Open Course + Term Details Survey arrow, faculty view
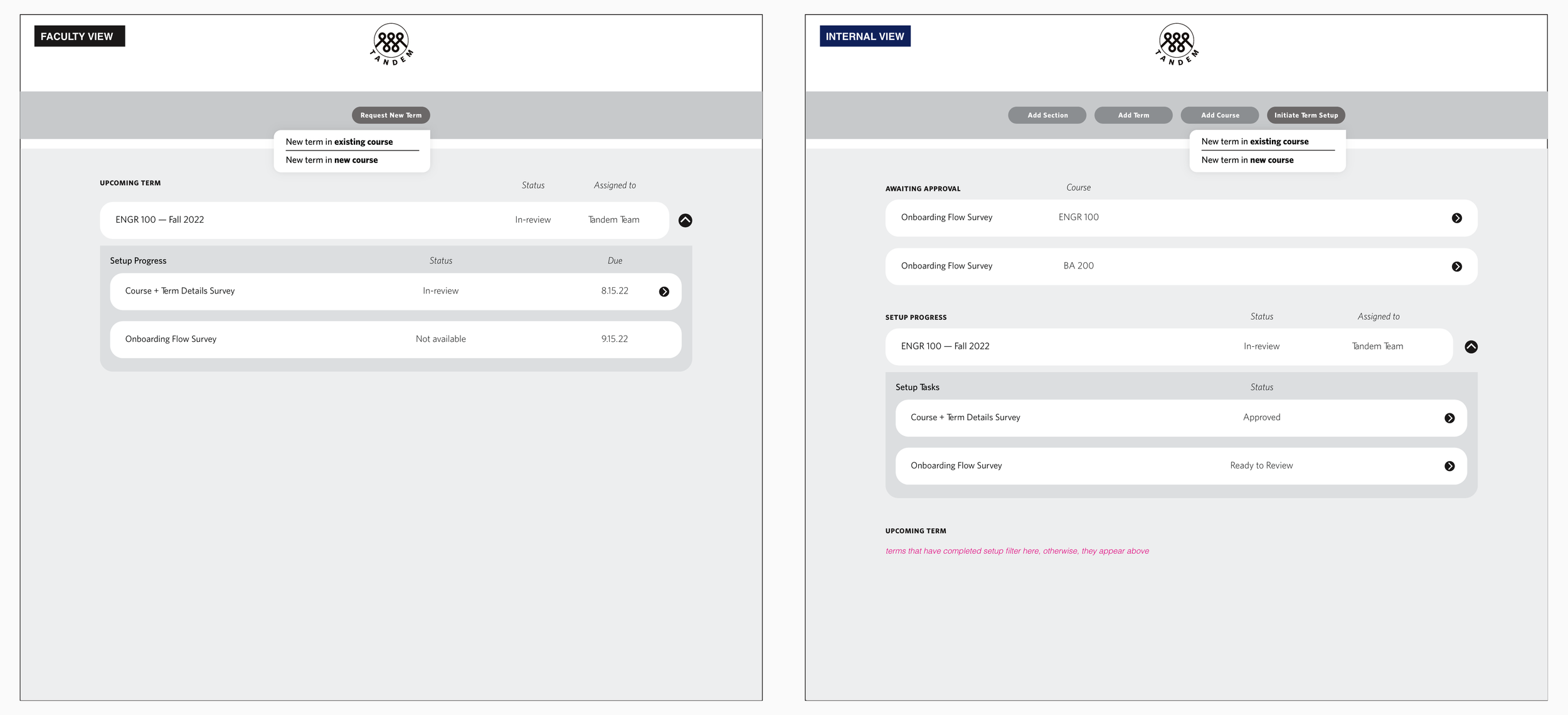 (x=664, y=292)
